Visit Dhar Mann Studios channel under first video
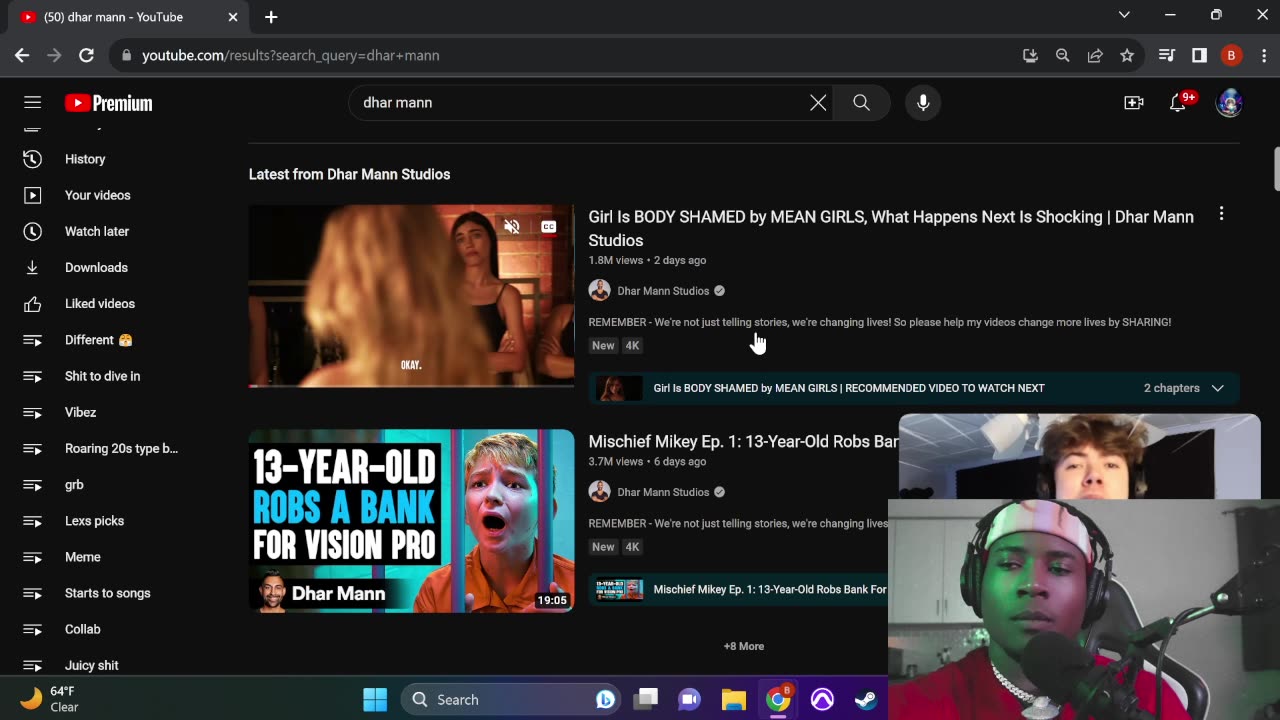Screen dimensions: 1280x720 pyautogui.click(x=663, y=291)
